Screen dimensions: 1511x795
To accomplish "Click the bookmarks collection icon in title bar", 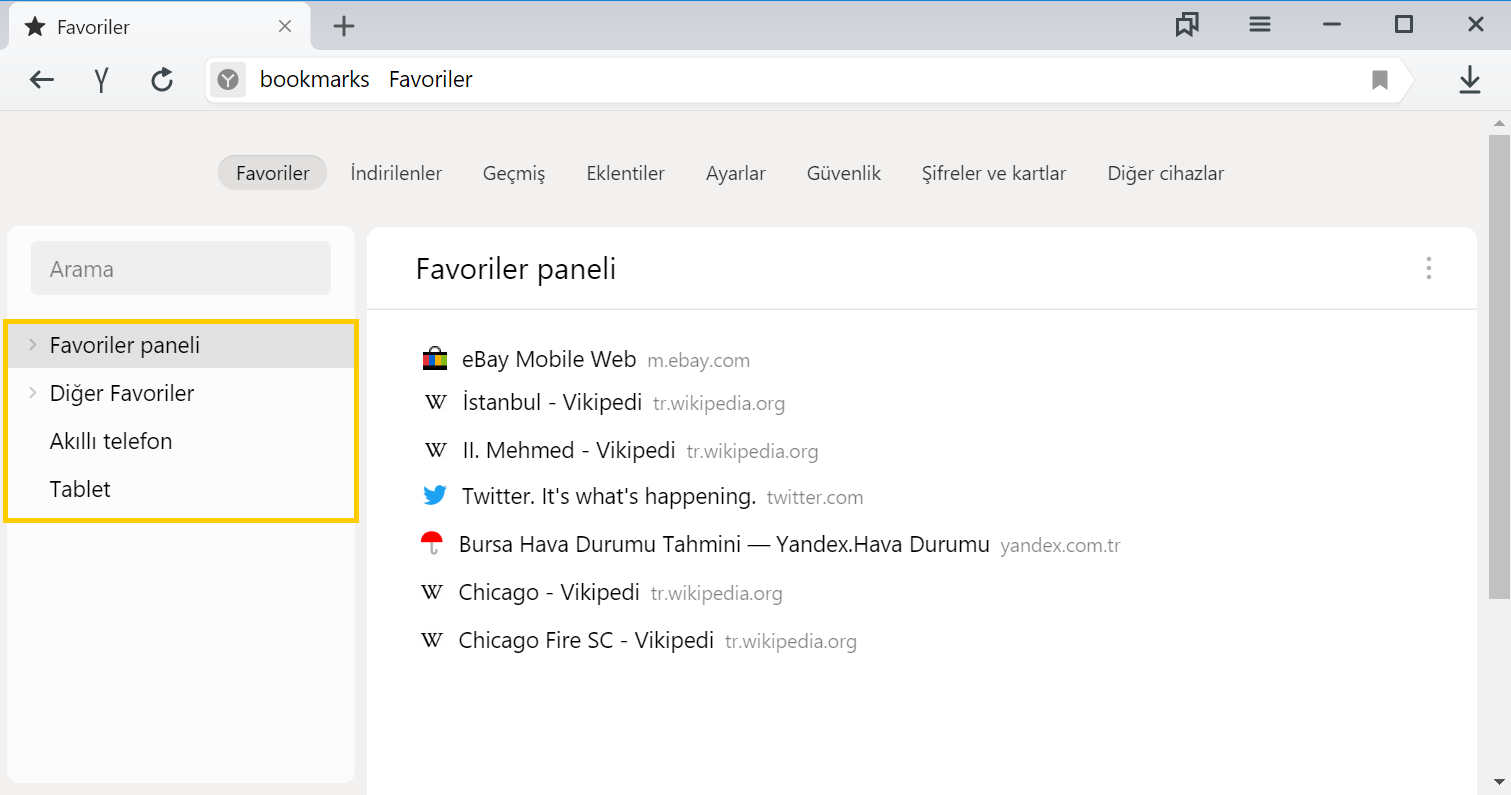I will click(1187, 25).
